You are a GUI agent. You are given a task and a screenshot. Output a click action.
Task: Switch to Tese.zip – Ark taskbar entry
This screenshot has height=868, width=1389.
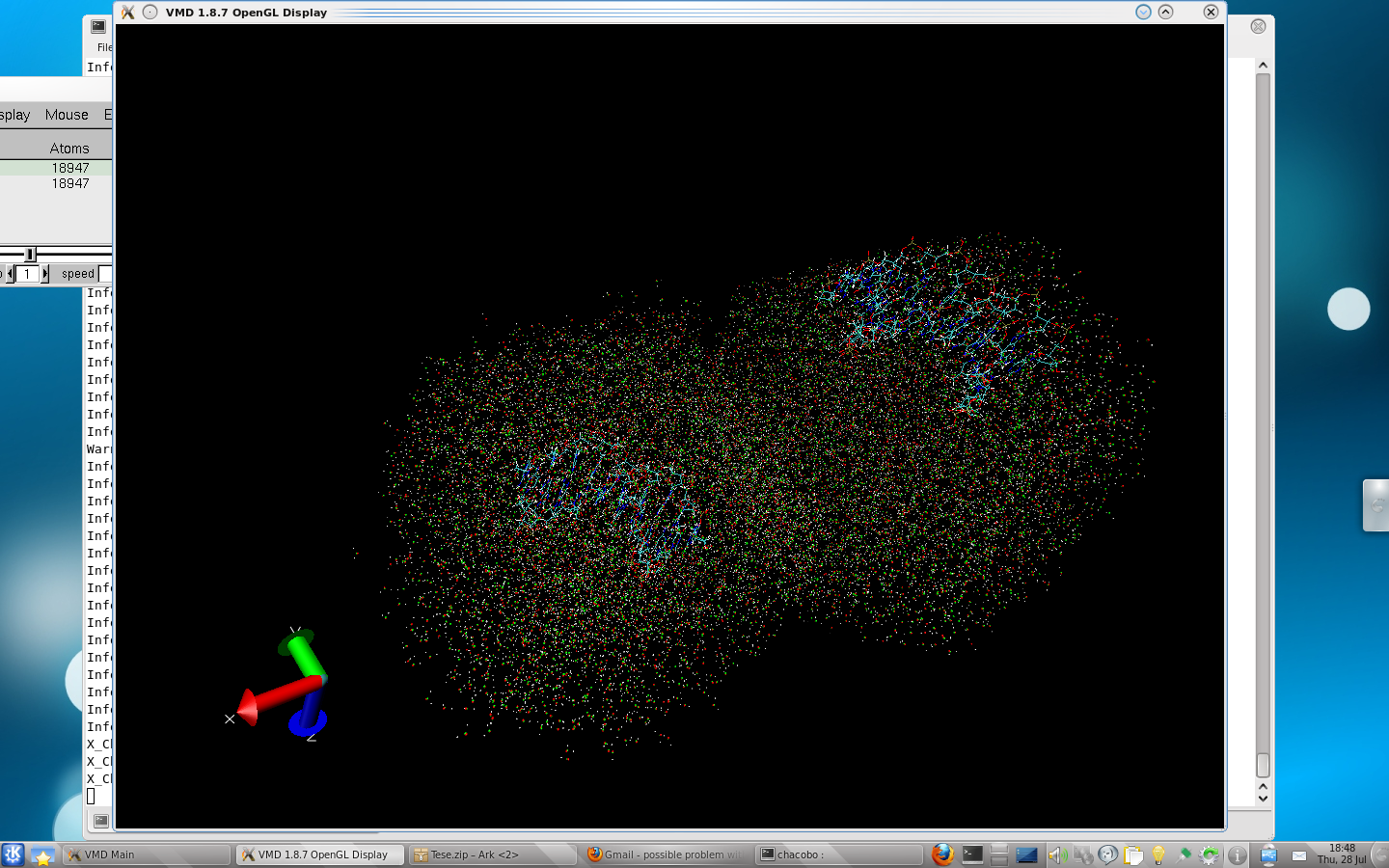tap(492, 854)
